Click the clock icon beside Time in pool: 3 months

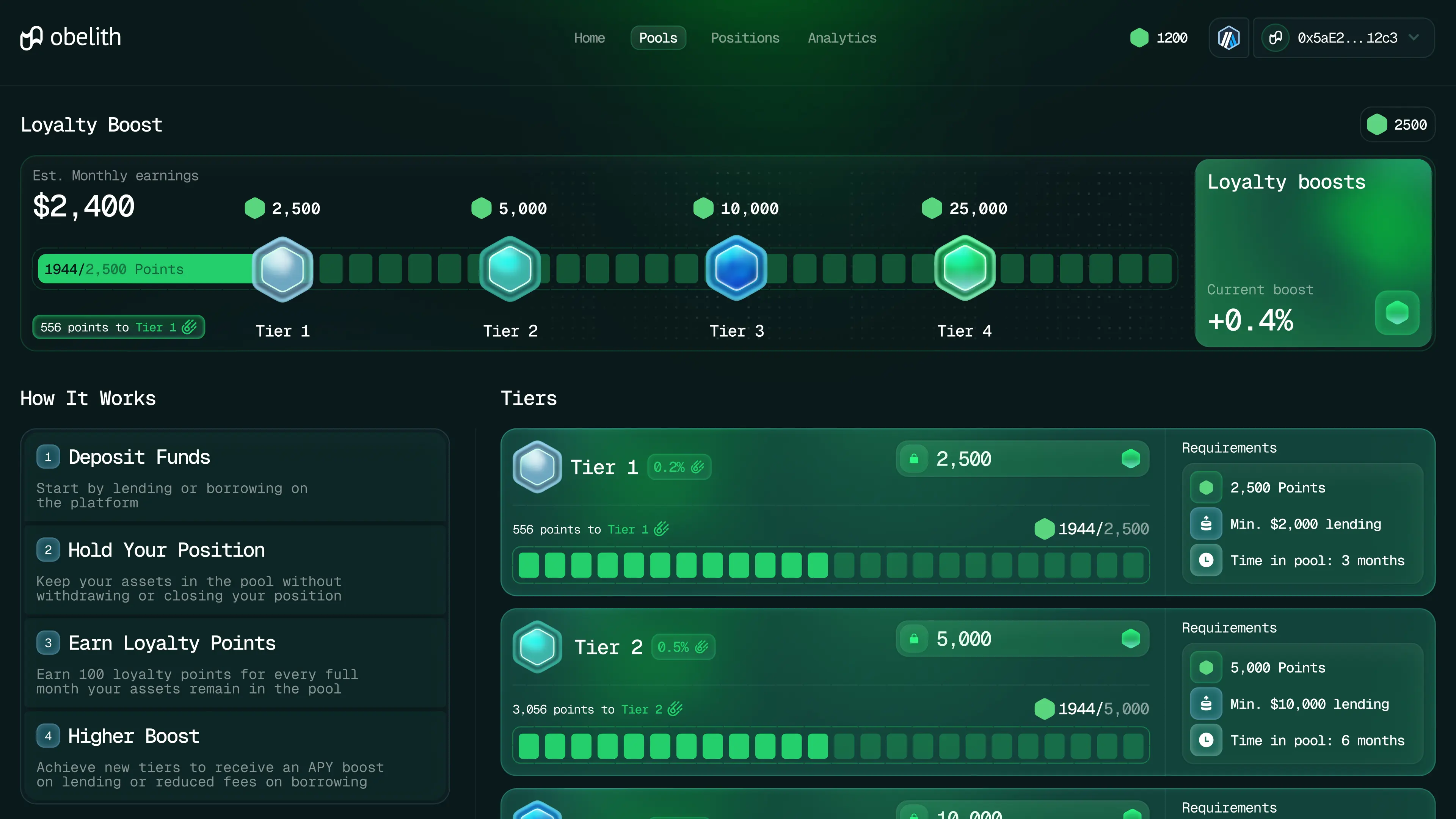tap(1206, 560)
